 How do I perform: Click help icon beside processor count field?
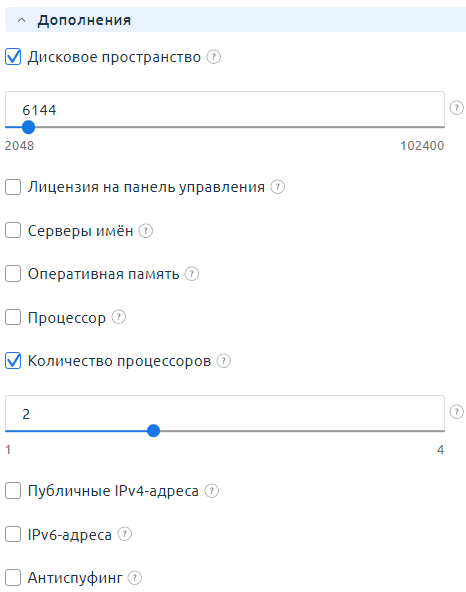point(457,412)
